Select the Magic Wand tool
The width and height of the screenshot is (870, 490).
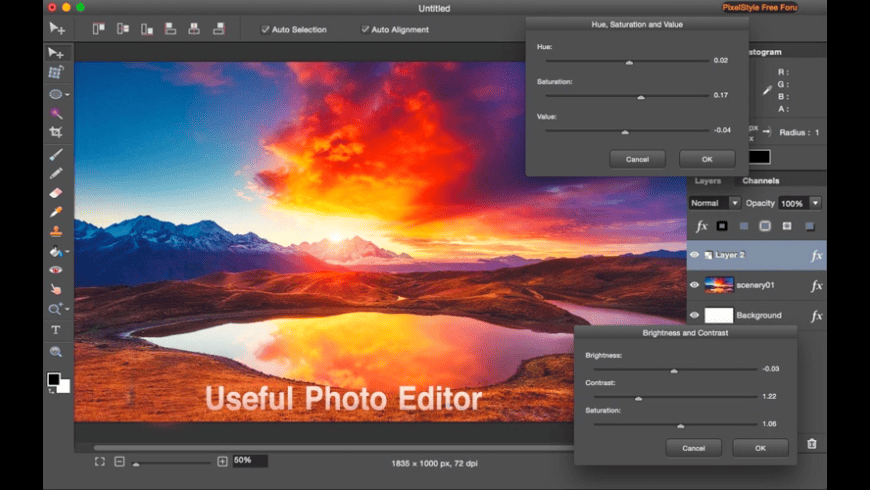(x=55, y=113)
